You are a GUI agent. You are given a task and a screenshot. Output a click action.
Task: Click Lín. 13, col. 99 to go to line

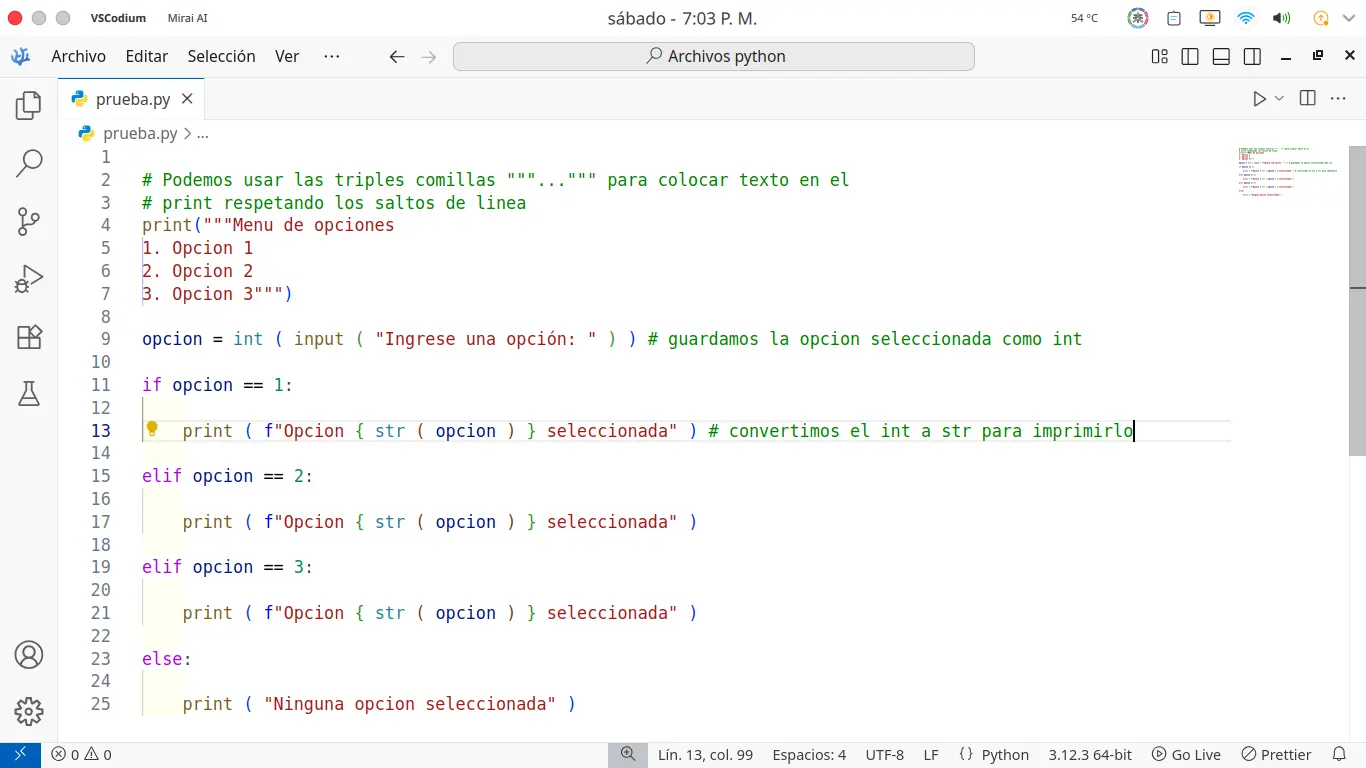(706, 755)
